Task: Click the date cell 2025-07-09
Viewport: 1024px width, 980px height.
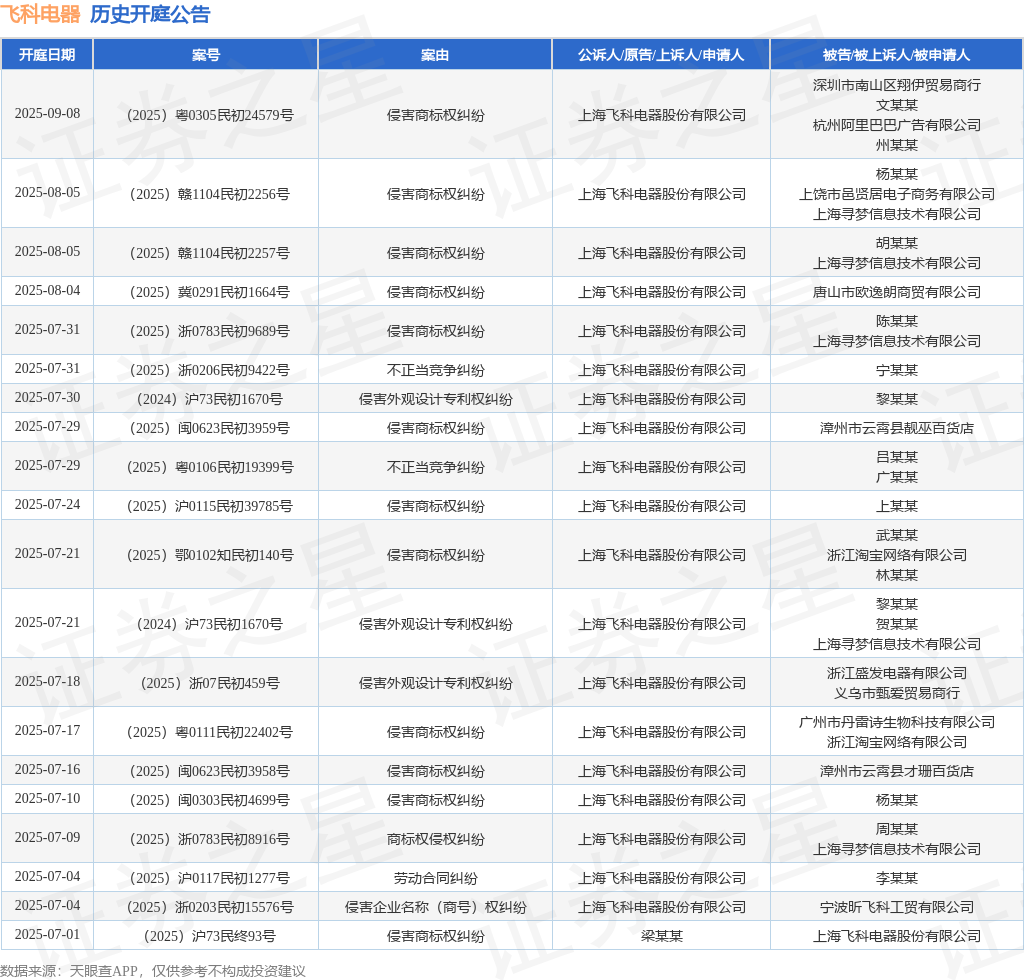Action: (x=47, y=838)
